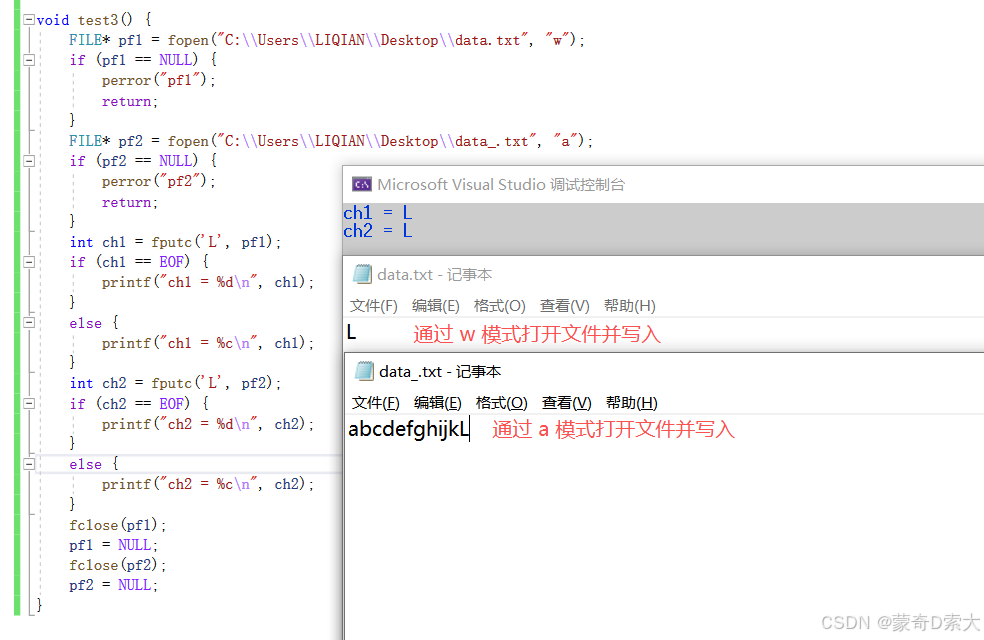
Task: Click the pf2 = NULL line
Action: click(x=114, y=585)
